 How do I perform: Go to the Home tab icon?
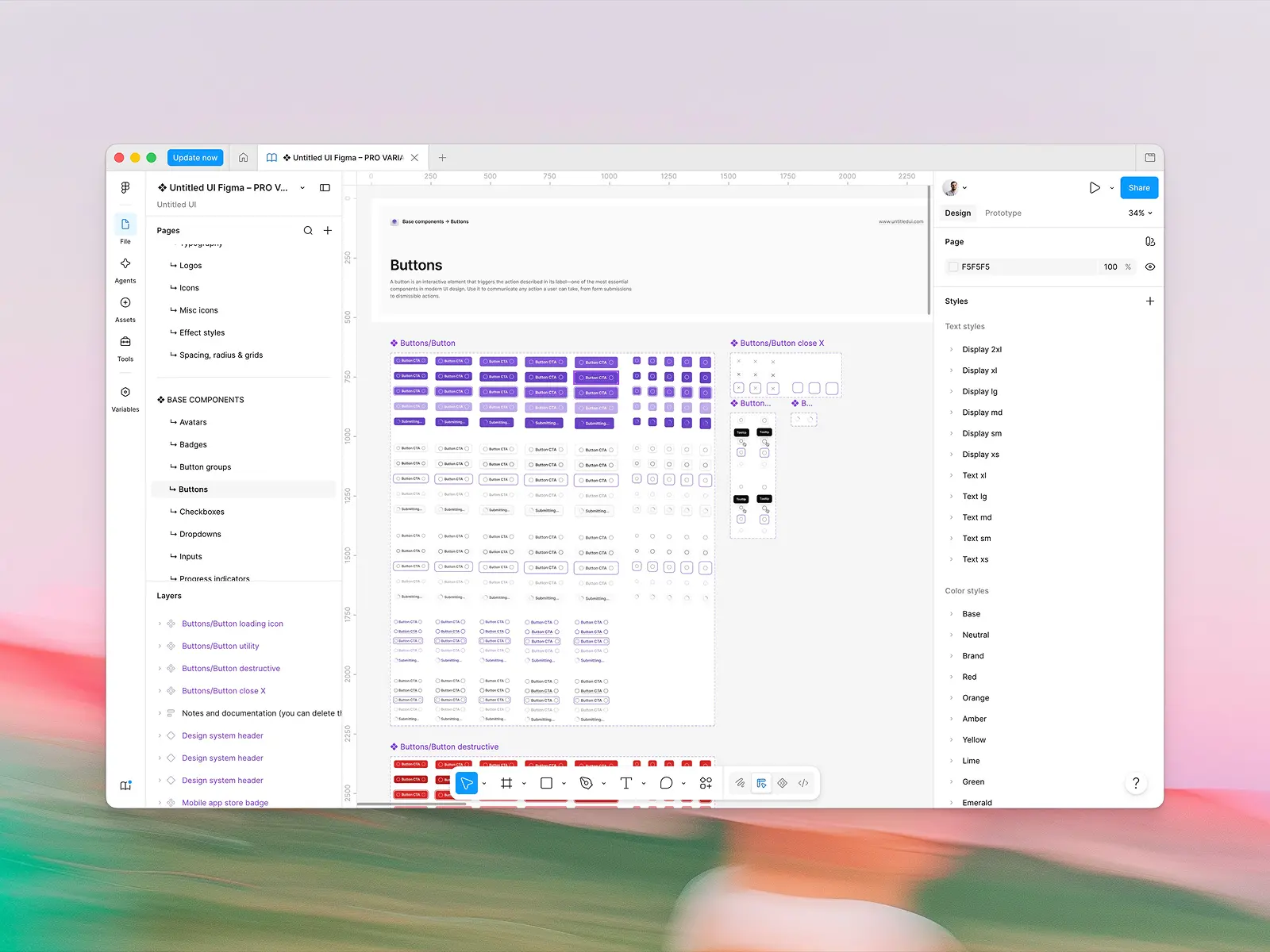click(244, 158)
